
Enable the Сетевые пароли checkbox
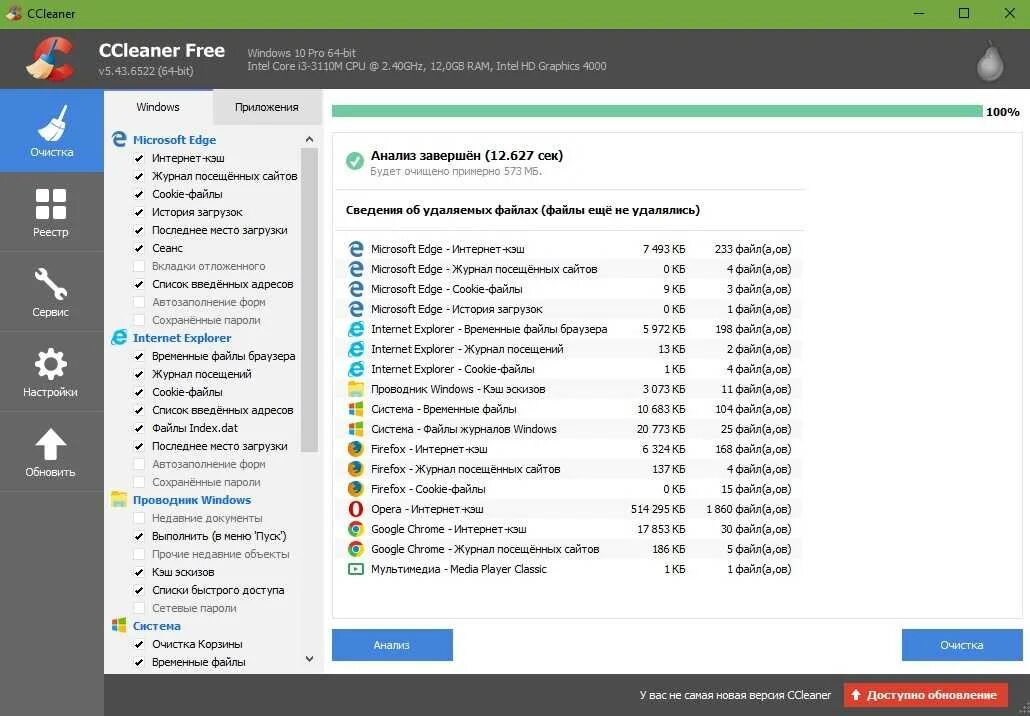click(139, 608)
